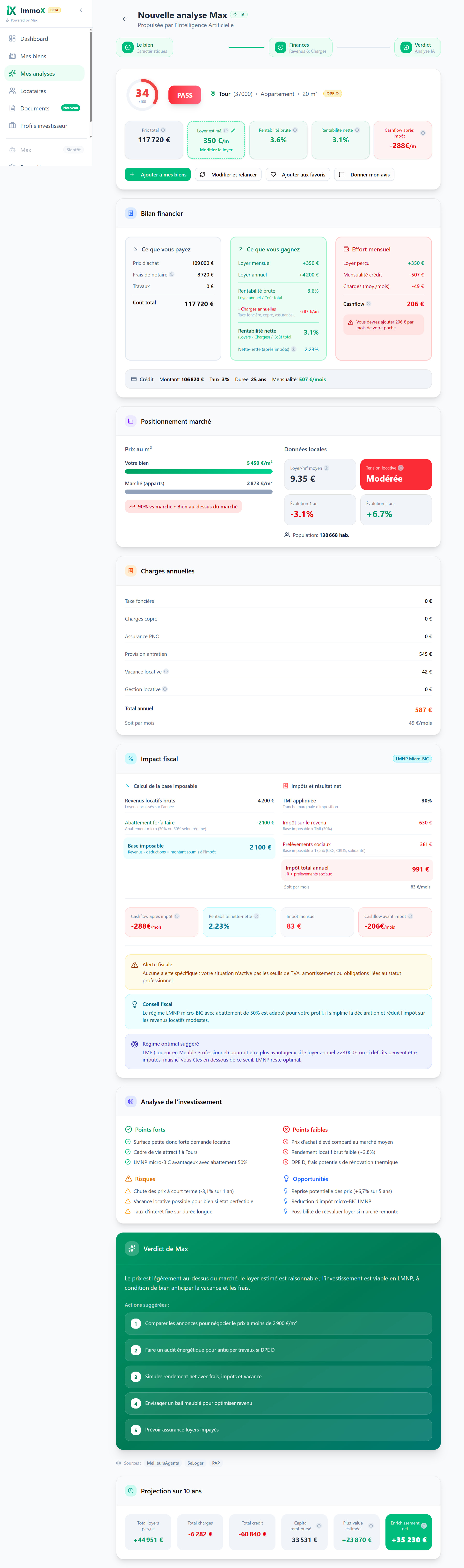Screen dimensions: 464x1568
Task: Click the Donner mon avis comment icon
Action: (342, 175)
